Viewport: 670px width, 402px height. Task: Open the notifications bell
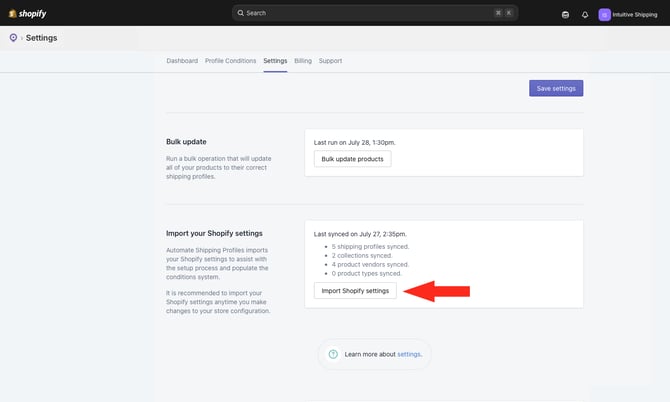tap(585, 15)
